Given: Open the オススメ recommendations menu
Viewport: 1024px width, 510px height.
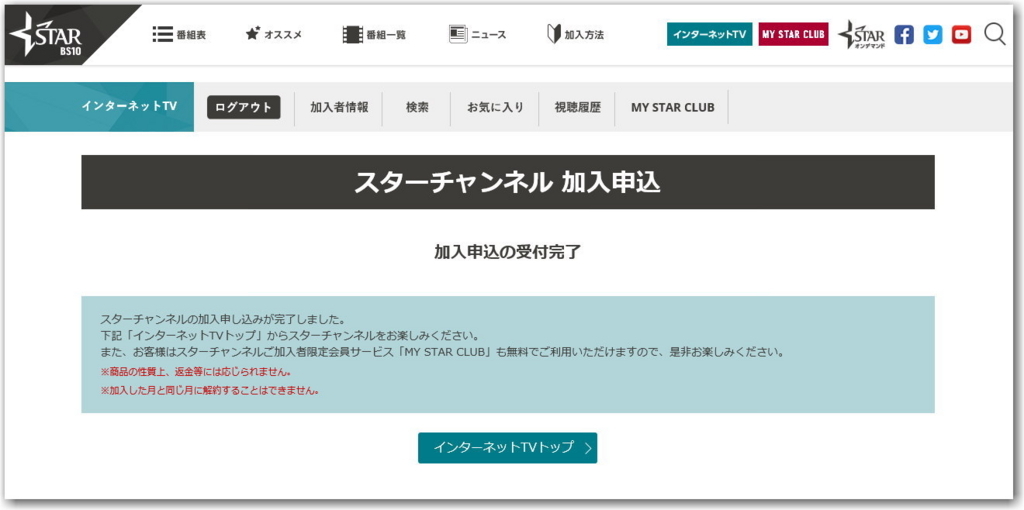Looking at the screenshot, I should coord(273,35).
